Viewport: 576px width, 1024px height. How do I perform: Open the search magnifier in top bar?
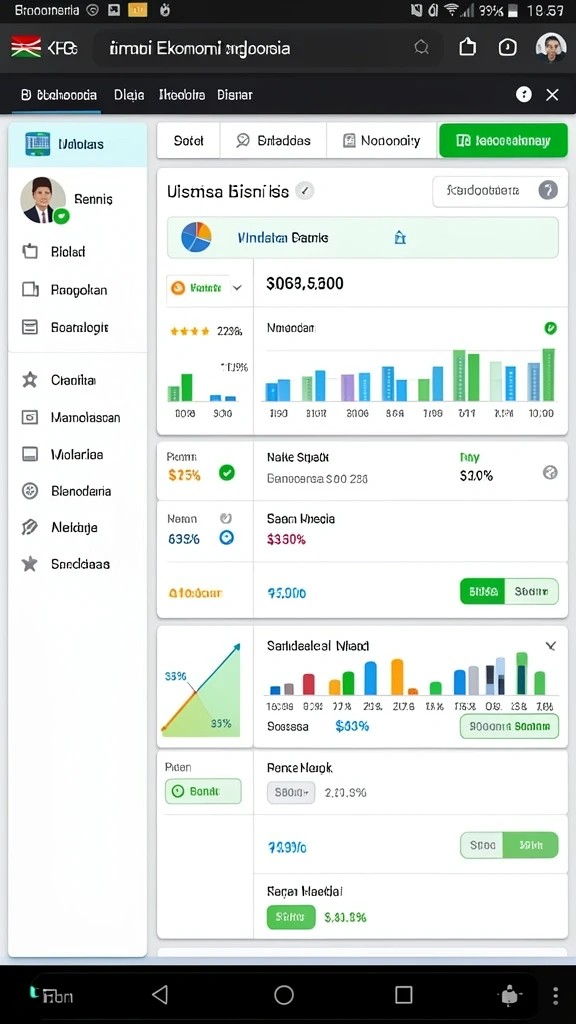coord(421,47)
